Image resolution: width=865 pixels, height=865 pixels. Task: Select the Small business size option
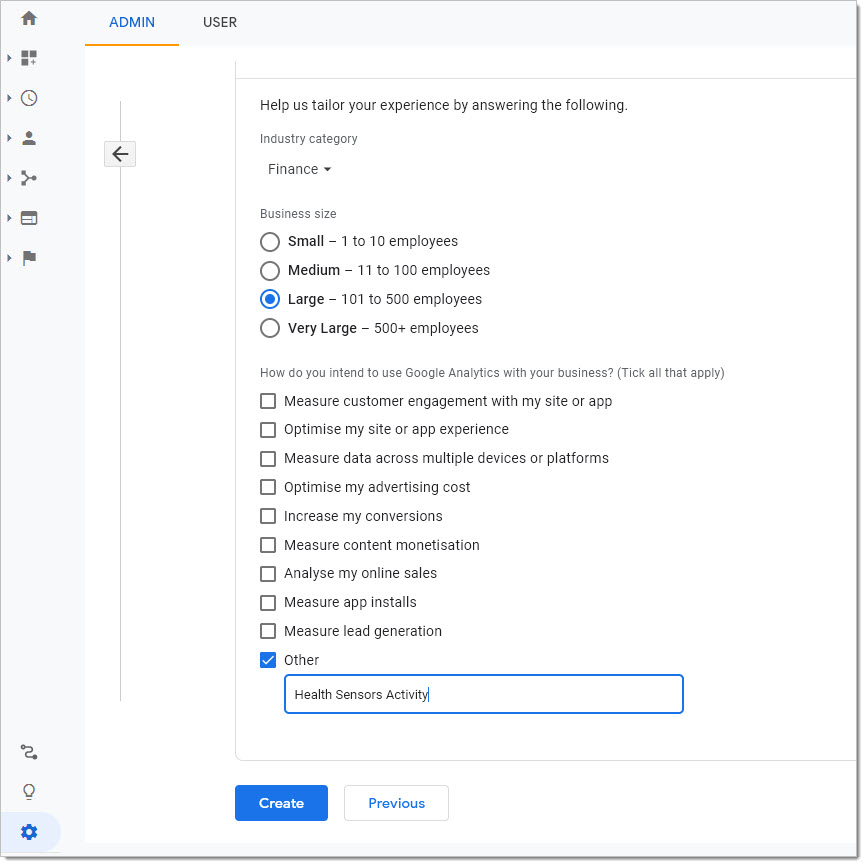pyautogui.click(x=270, y=243)
